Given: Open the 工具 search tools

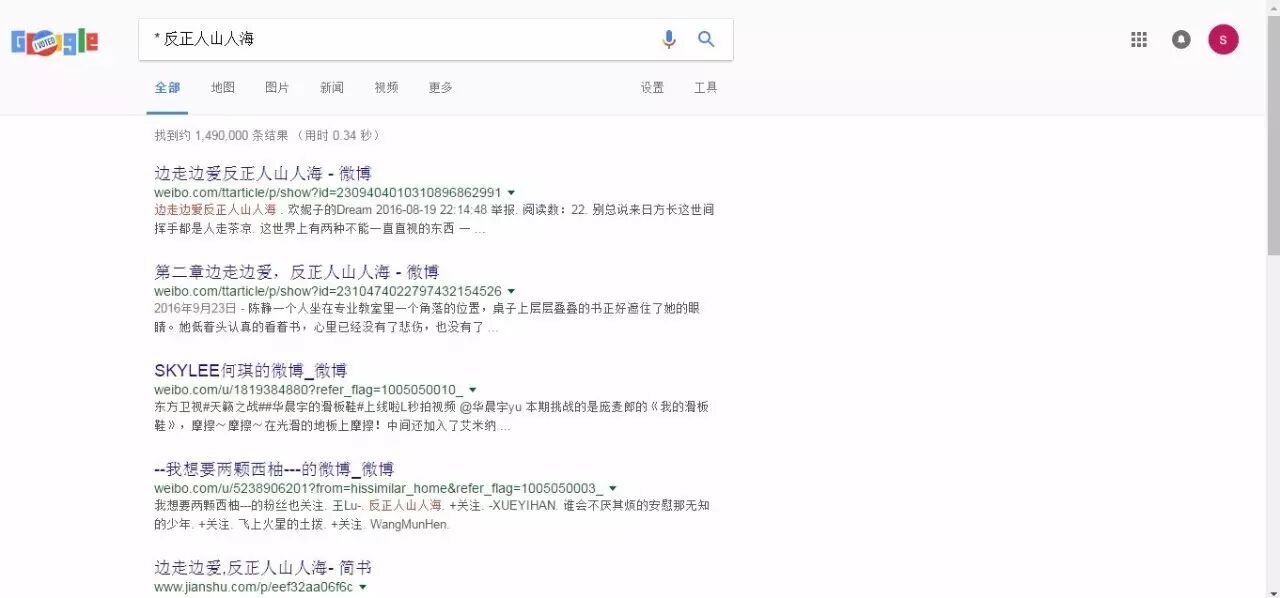Looking at the screenshot, I should click(x=706, y=88).
